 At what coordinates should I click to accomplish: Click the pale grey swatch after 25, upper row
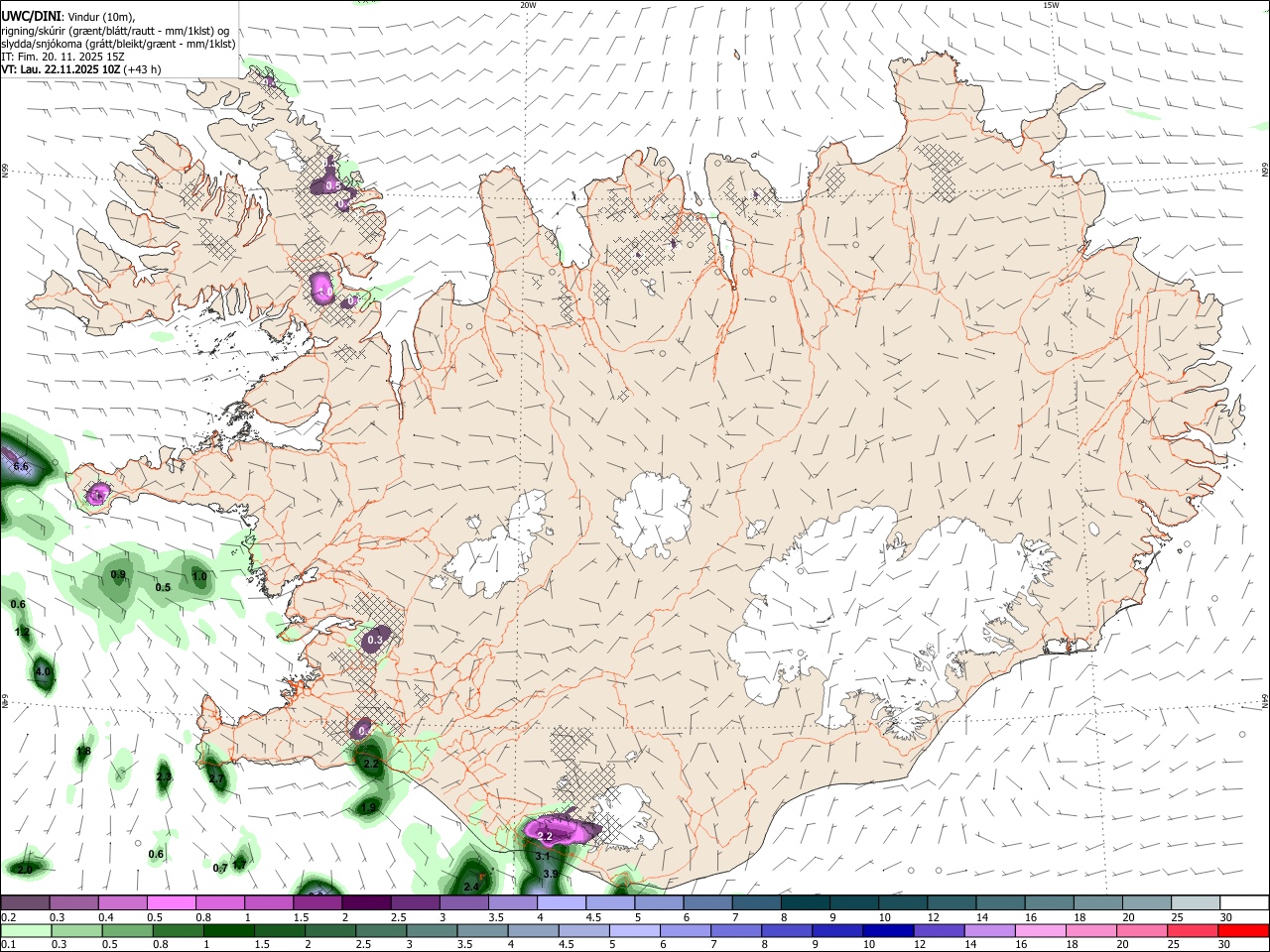pyautogui.click(x=1196, y=903)
